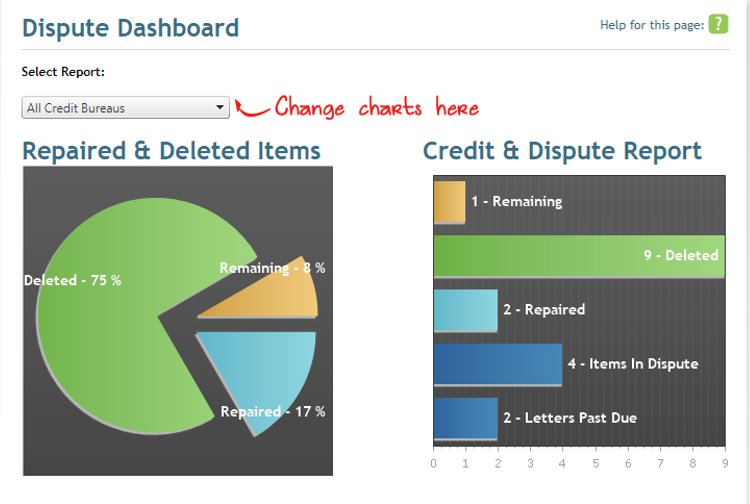The image size is (750, 504).
Task: Click the Select Report label
Action: click(63, 72)
